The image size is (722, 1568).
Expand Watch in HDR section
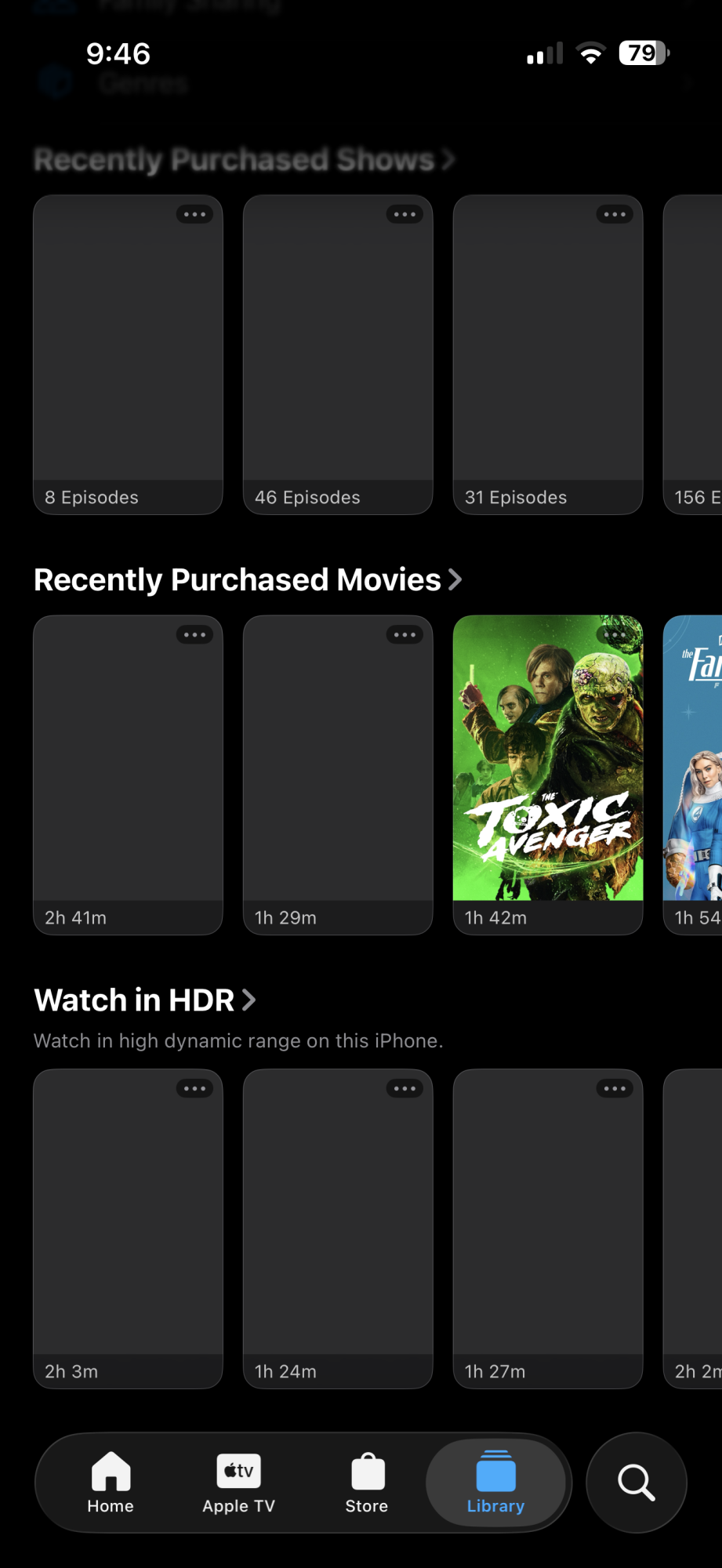click(145, 1000)
